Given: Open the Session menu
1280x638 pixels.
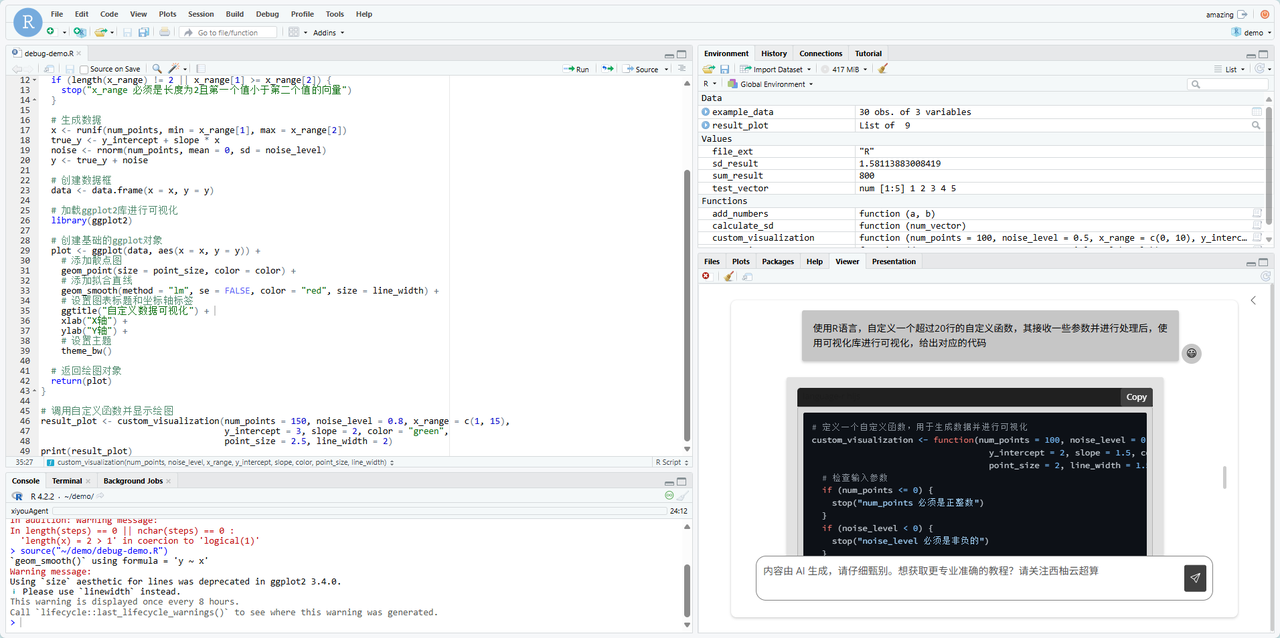Looking at the screenshot, I should 201,14.
